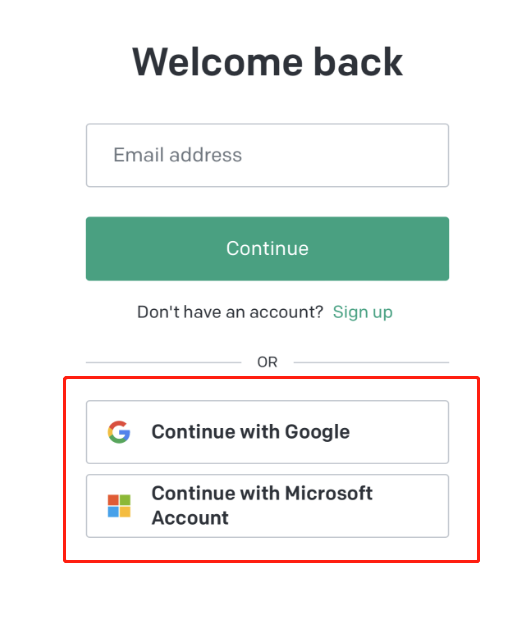Click empty area inside email box's right side
The image size is (528, 633).
pos(363,155)
